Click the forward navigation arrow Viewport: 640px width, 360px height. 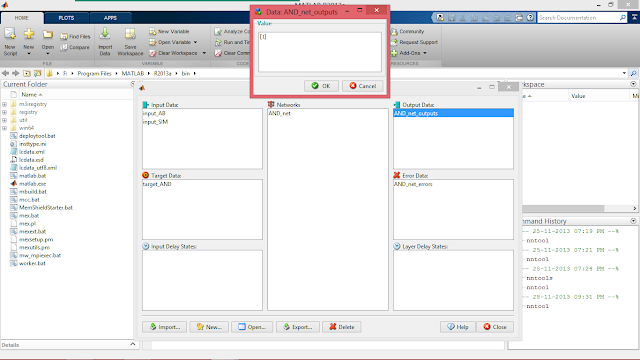click(16, 73)
